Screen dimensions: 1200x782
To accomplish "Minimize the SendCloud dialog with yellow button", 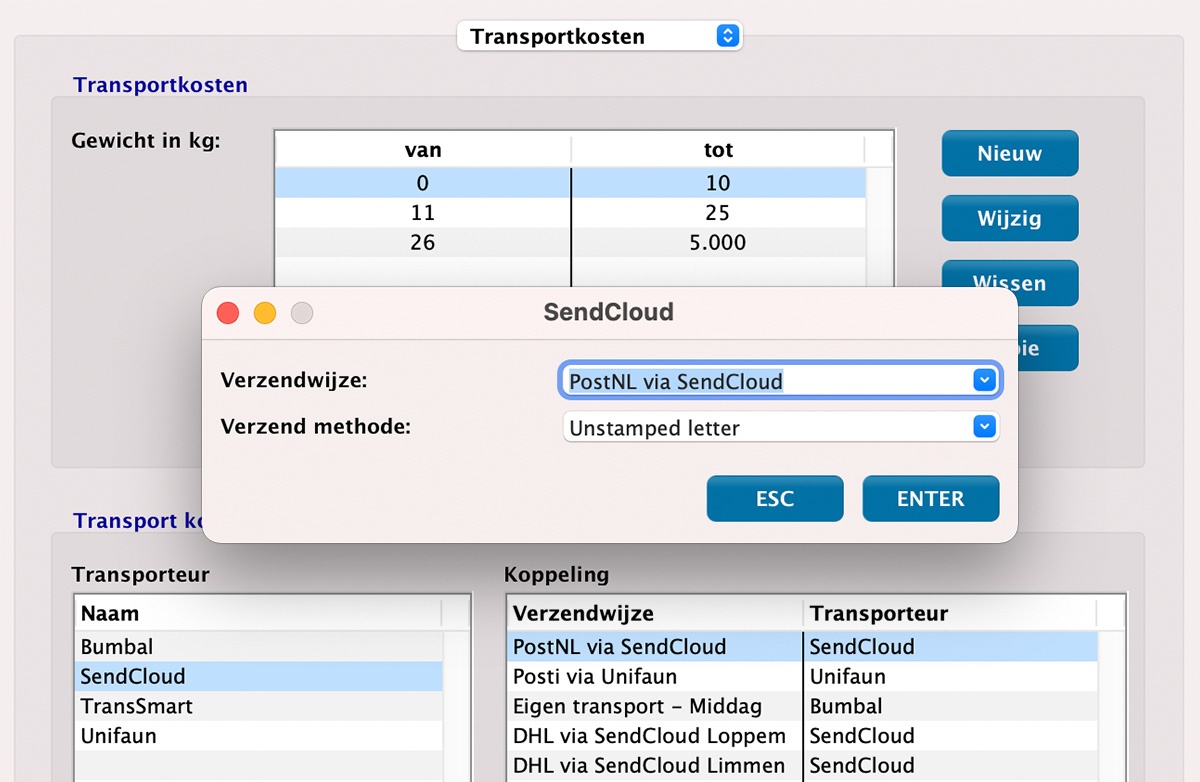I will [265, 313].
